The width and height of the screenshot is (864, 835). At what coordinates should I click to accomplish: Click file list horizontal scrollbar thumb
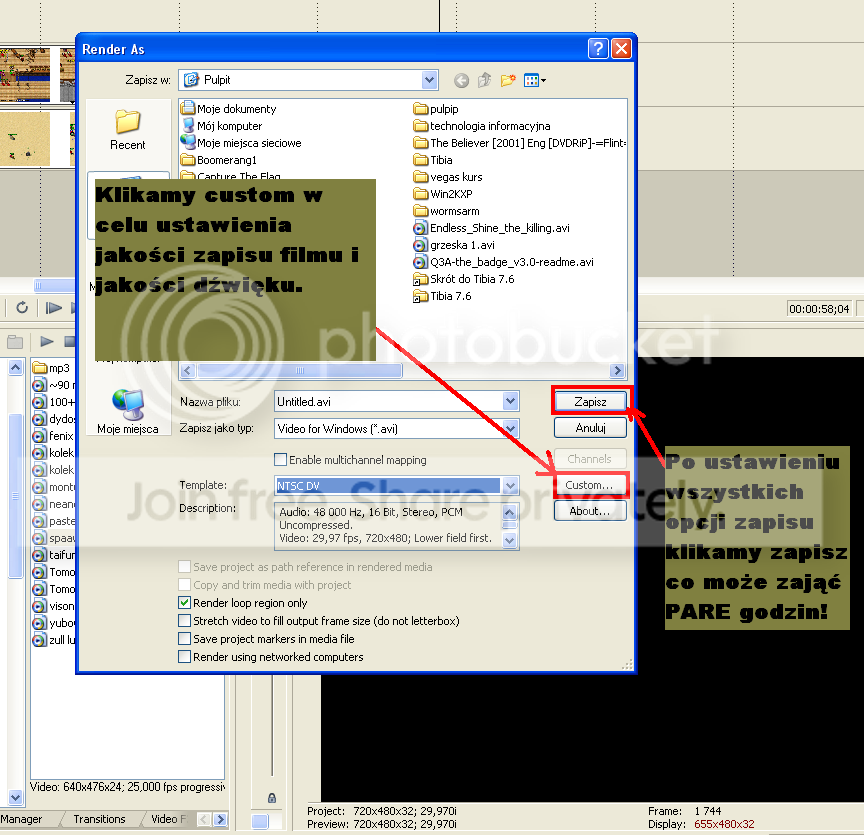300,370
